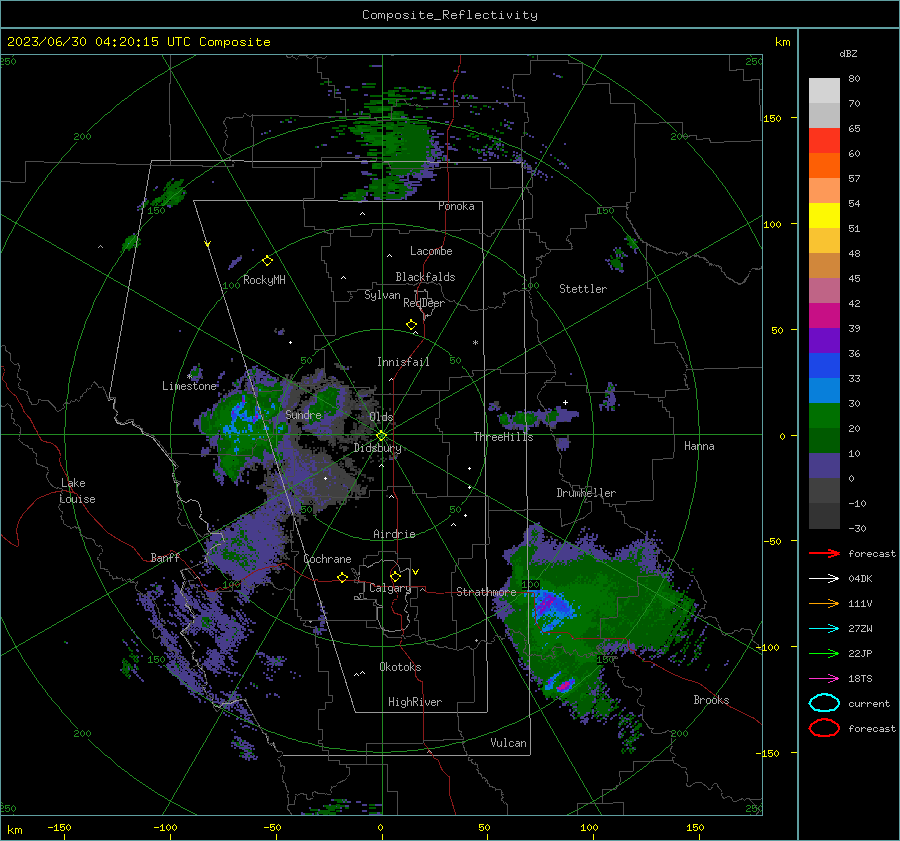900x841 pixels.
Task: Click the HighRiver city label
Action: pos(415,702)
